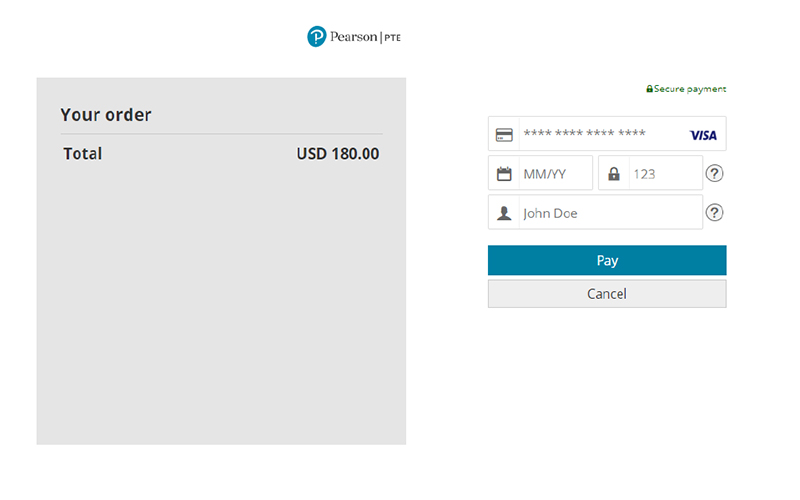The image size is (800, 500).
Task: Click the USD 180.00 total amount
Action: click(x=338, y=154)
